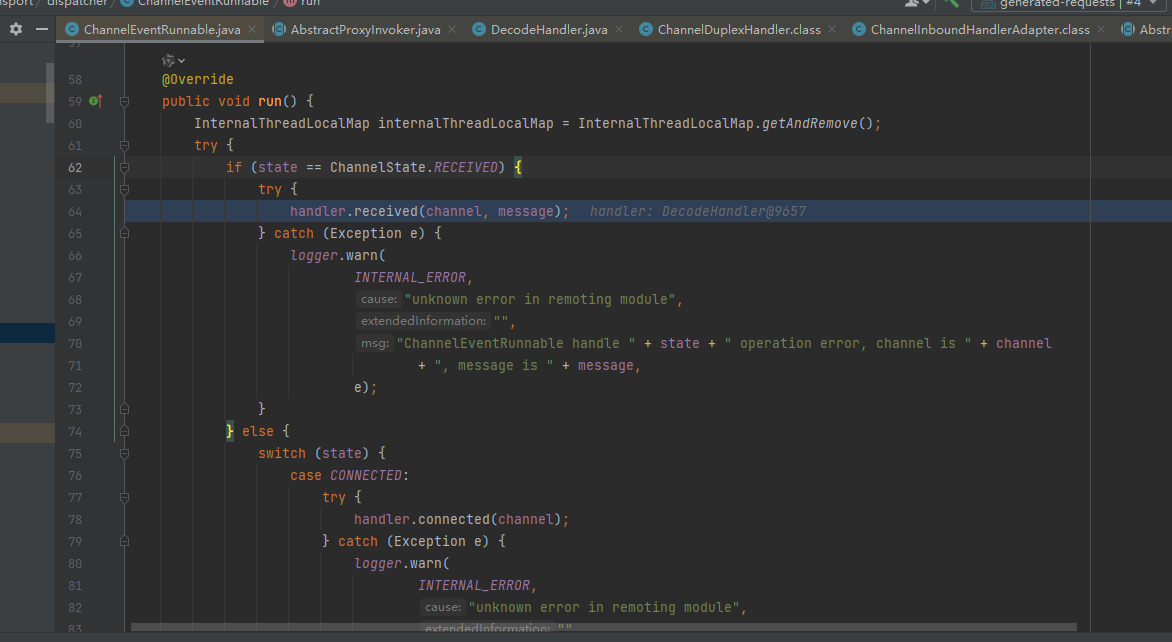Click the fold end marker on line 73
This screenshot has height=642, width=1172.
click(125, 409)
